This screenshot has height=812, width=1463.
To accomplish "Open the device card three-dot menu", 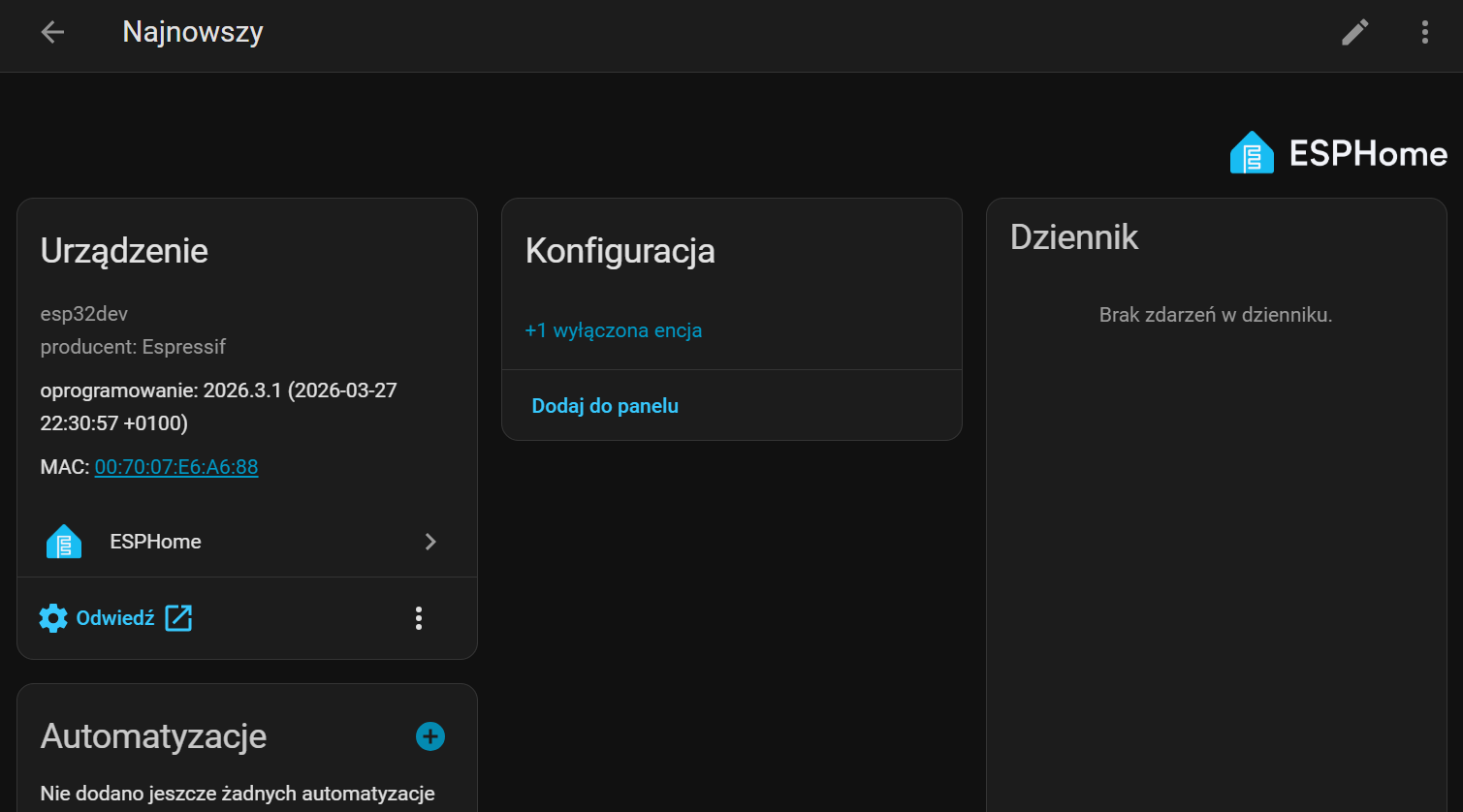I will click(419, 618).
